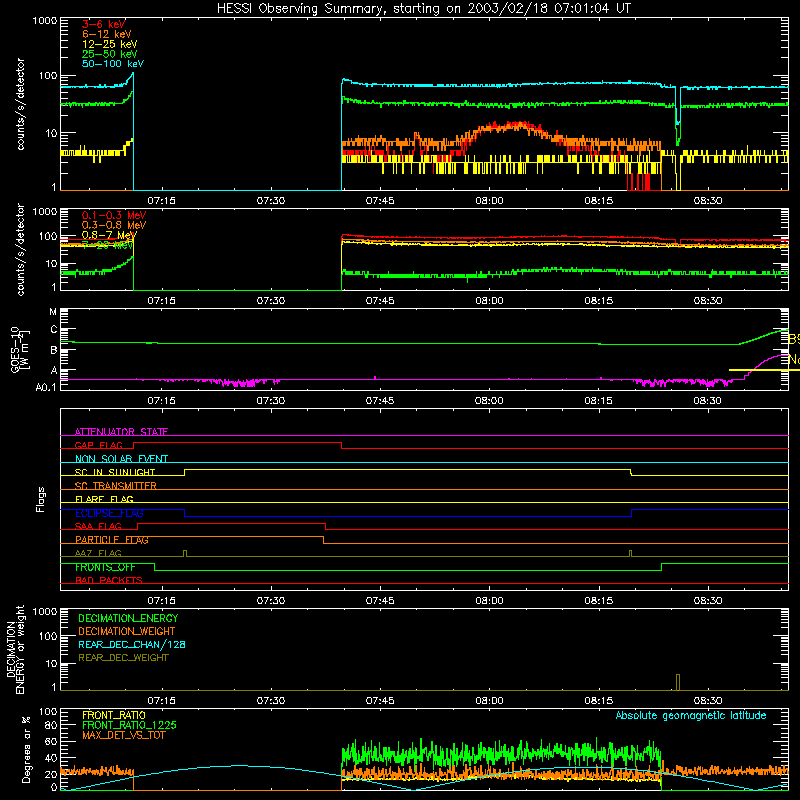800x800 pixels.
Task: Click the C class label on GOES axis
Action: pyautogui.click(x=54, y=330)
